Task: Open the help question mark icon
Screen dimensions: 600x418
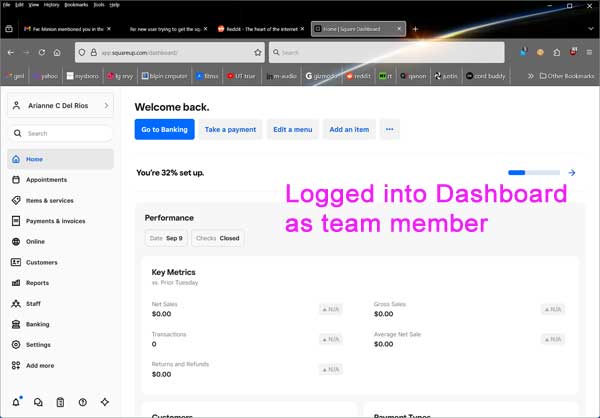Action: point(83,402)
